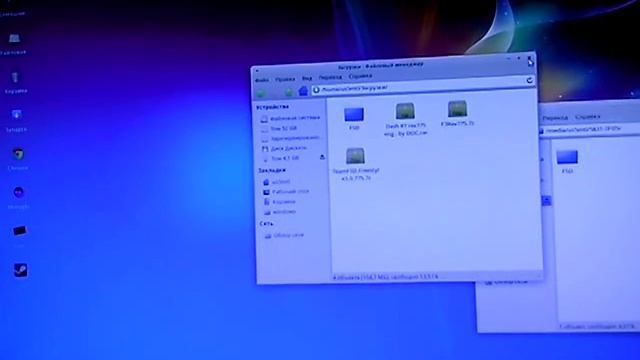Click the Сеть sidebar heading
The width and height of the screenshot is (640, 360).
click(267, 224)
